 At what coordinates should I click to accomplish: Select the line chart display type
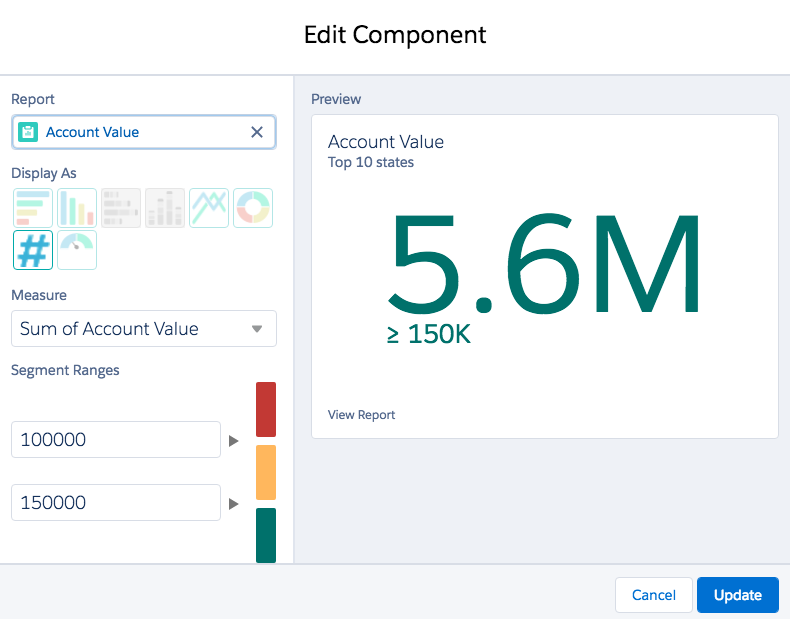209,208
